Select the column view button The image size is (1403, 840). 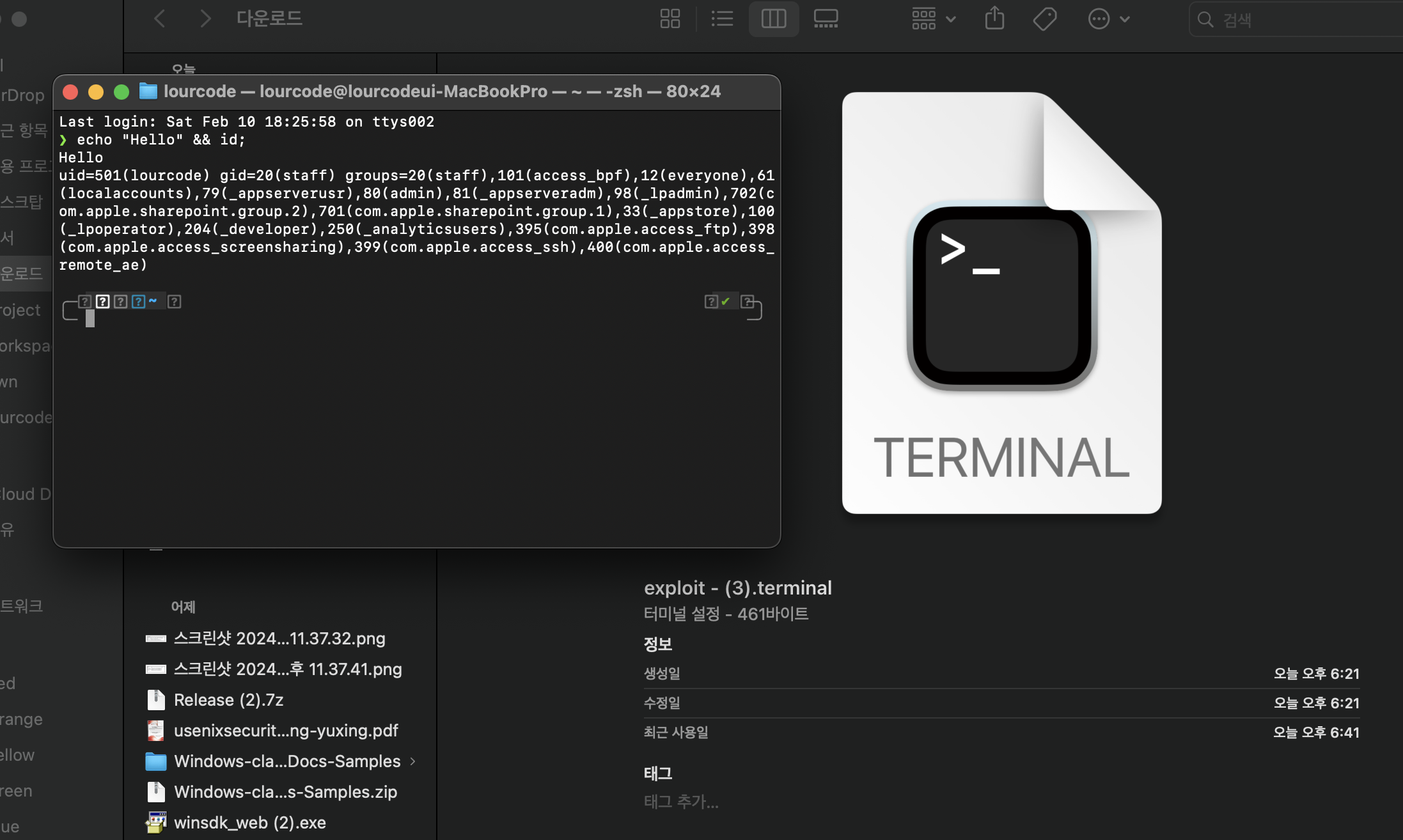773,19
